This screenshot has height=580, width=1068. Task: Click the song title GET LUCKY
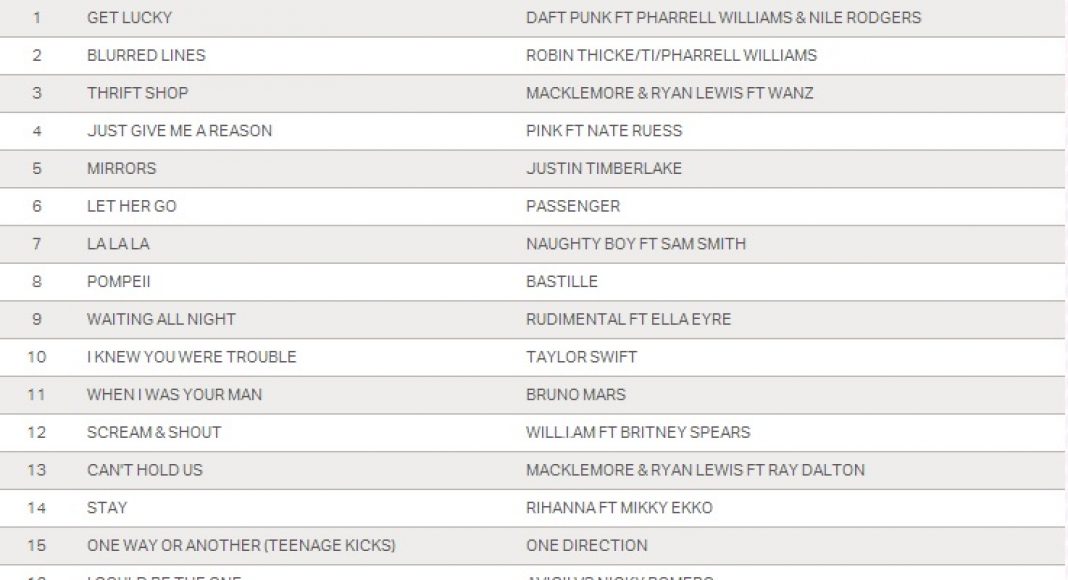pyautogui.click(x=129, y=18)
